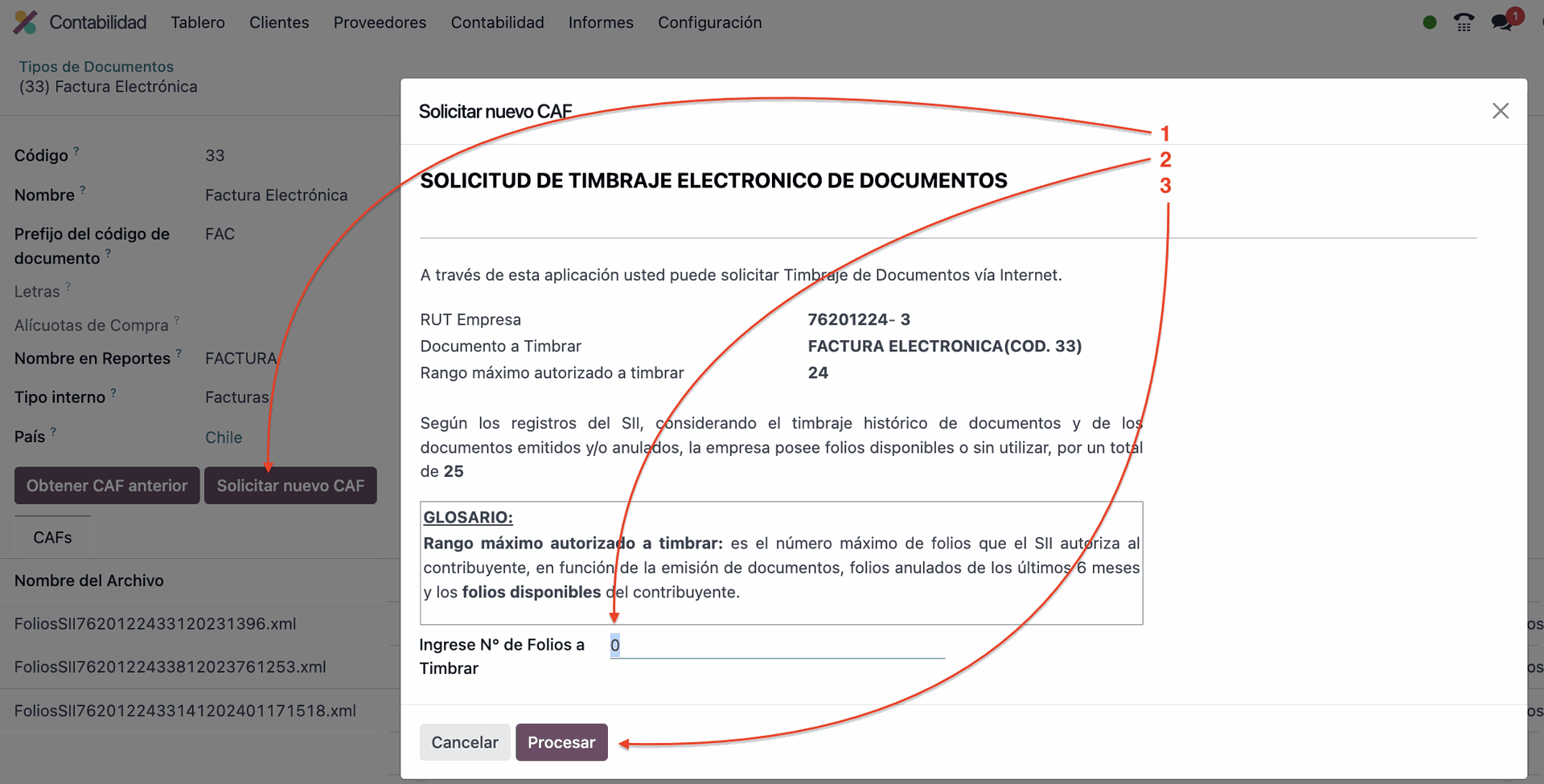Open the Tablero menu
The image size is (1544, 784).
click(x=198, y=23)
